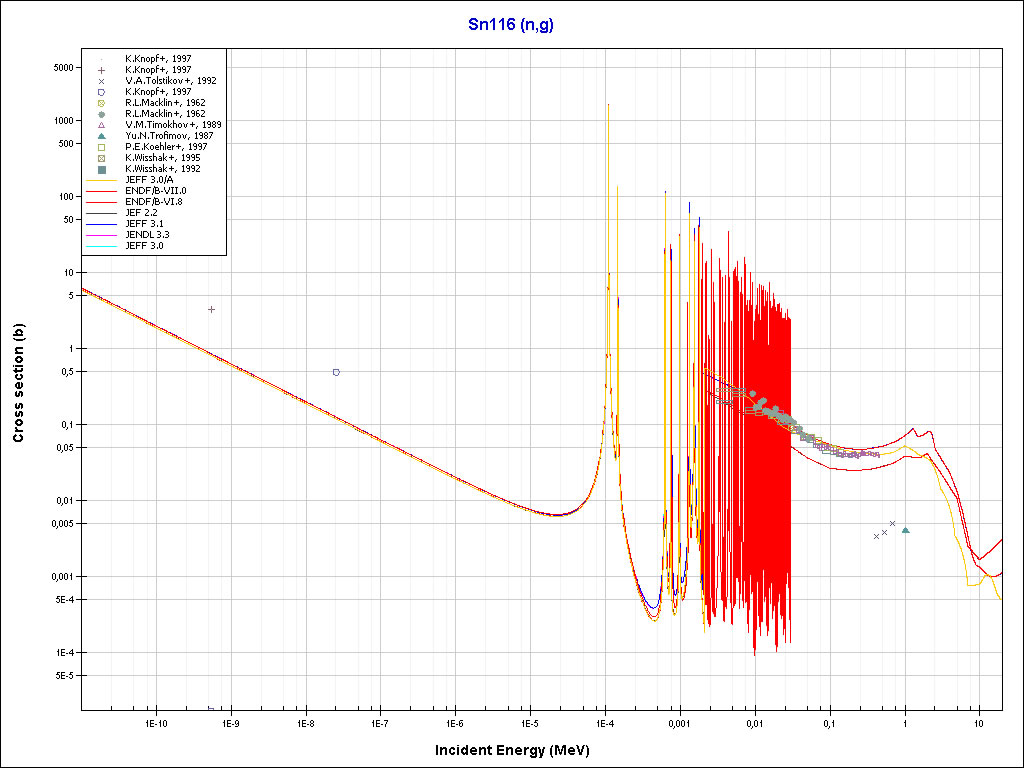Viewport: 1024px width, 768px height.
Task: Select the plus data point above the curve
Action: tap(211, 310)
